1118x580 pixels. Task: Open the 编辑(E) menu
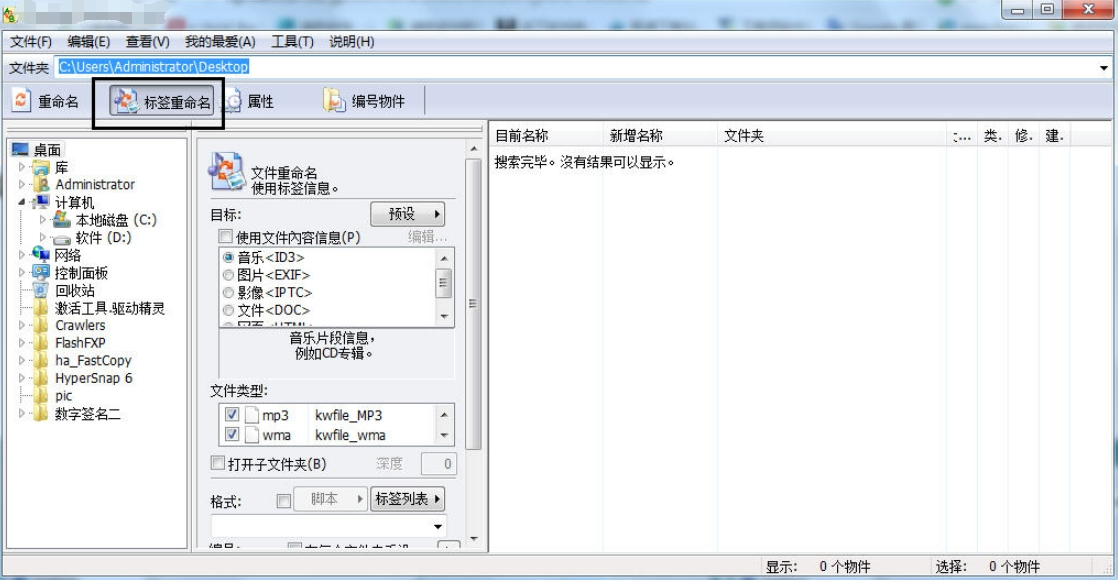[x=88, y=42]
